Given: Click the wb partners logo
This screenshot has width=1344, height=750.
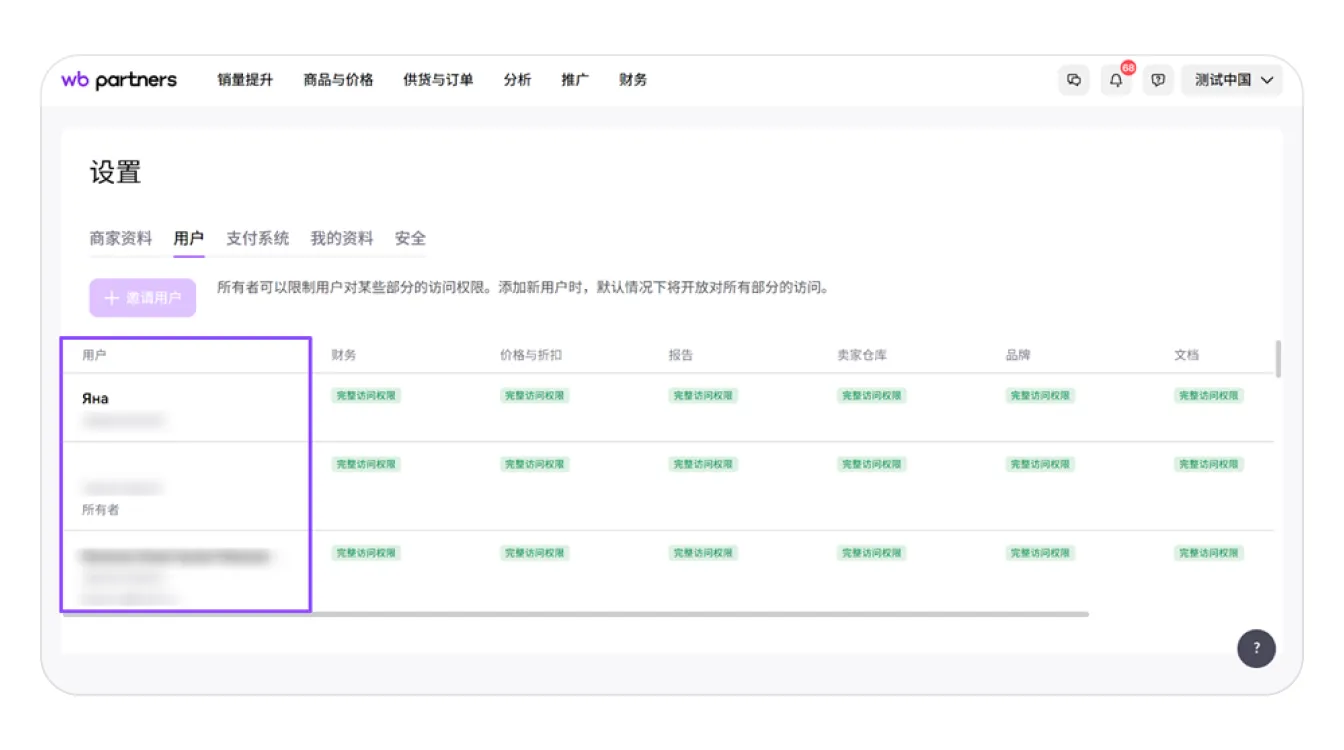Looking at the screenshot, I should [119, 80].
